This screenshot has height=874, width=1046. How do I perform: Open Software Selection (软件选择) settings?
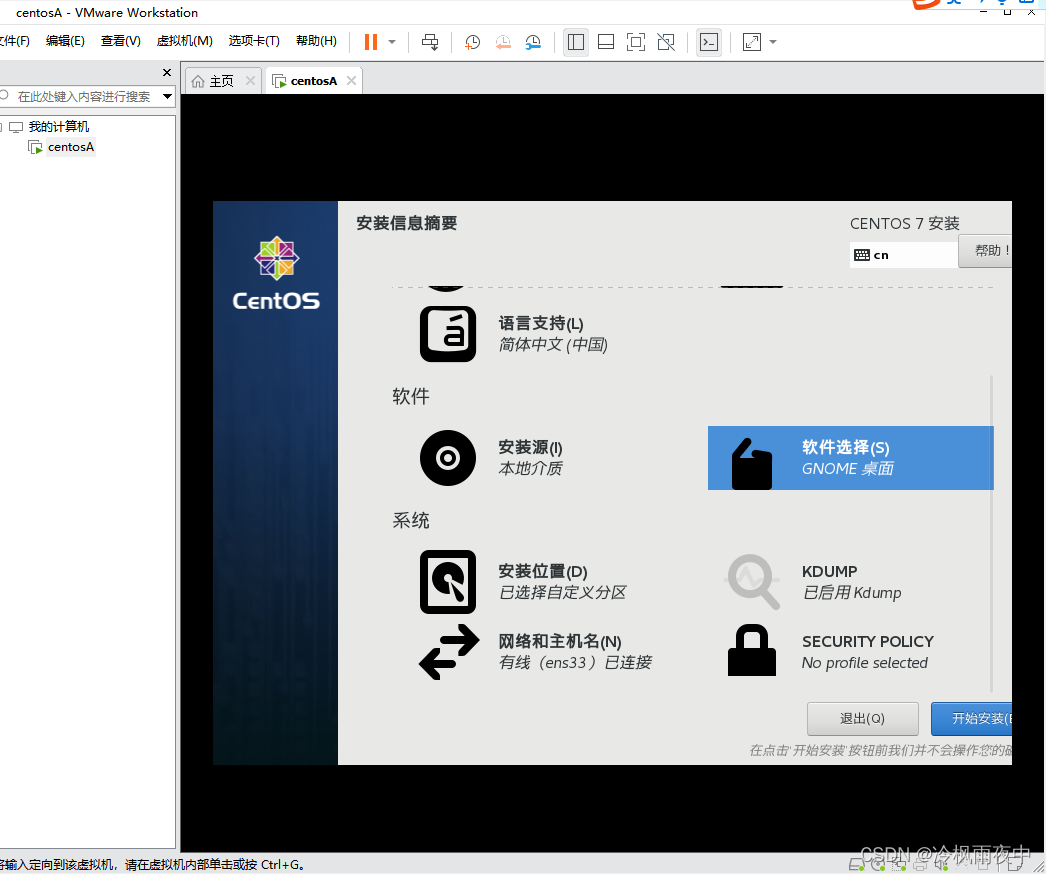click(x=851, y=458)
